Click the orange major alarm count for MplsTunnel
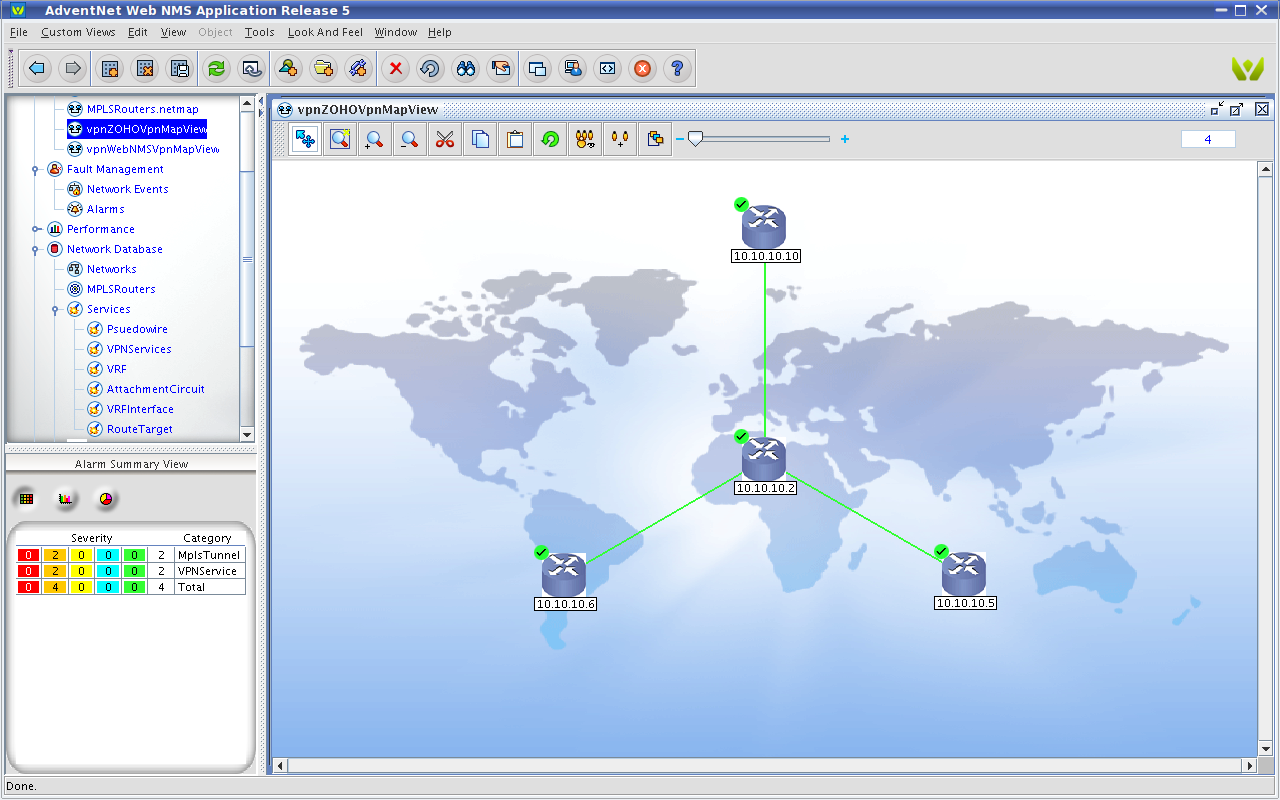 tap(54, 555)
